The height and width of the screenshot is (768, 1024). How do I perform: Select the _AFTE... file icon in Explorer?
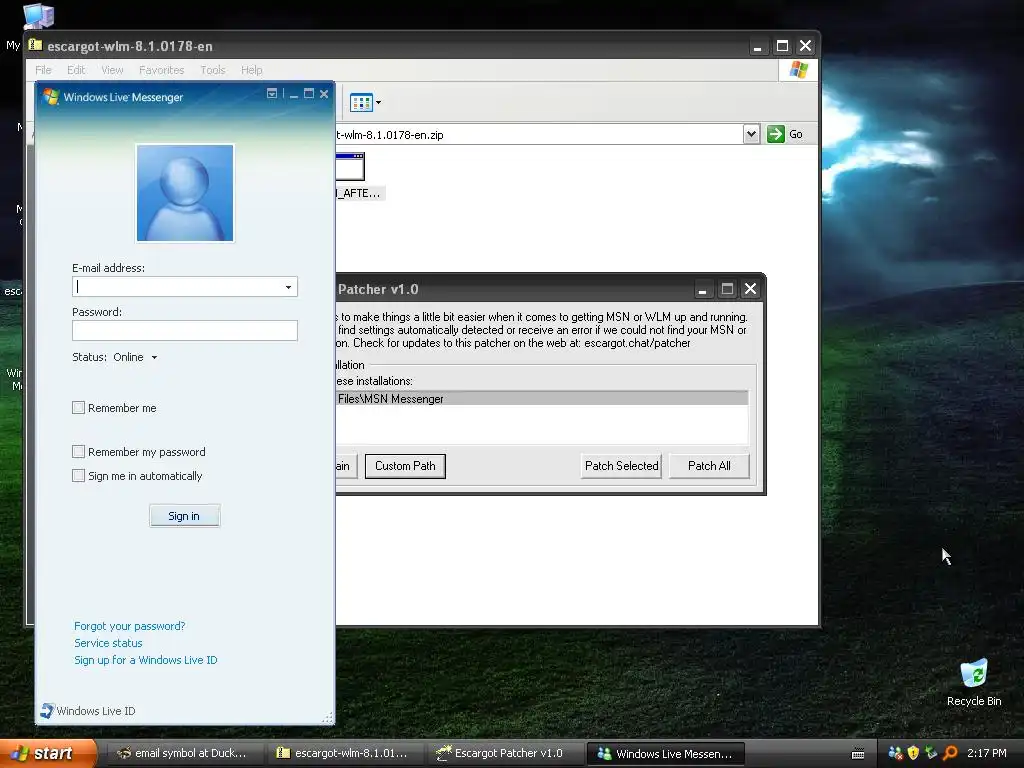[351, 167]
